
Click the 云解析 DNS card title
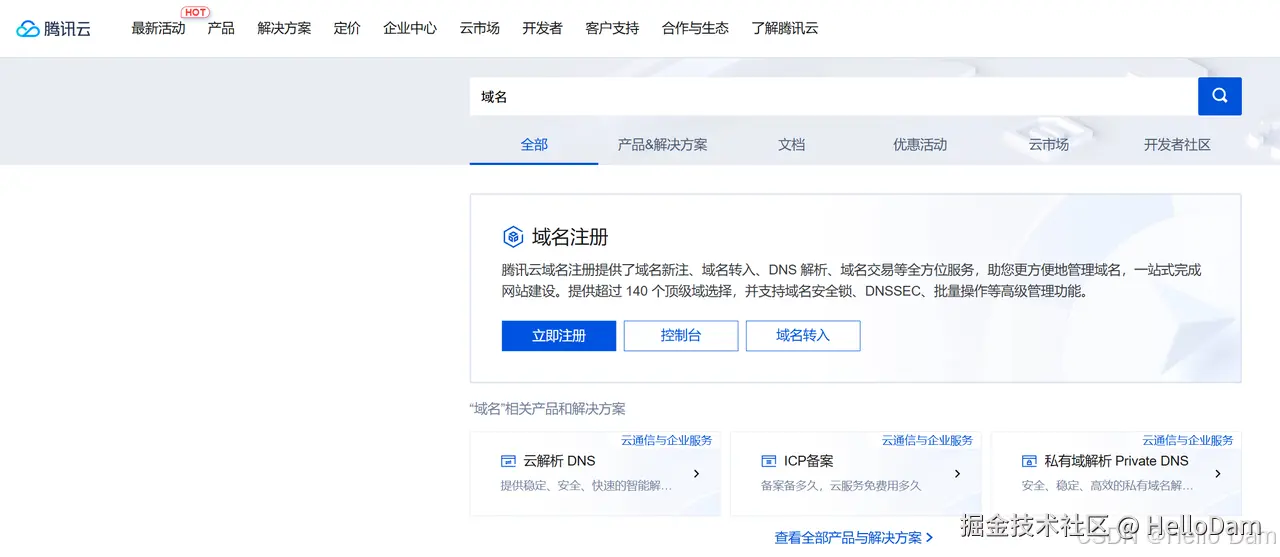click(559, 461)
